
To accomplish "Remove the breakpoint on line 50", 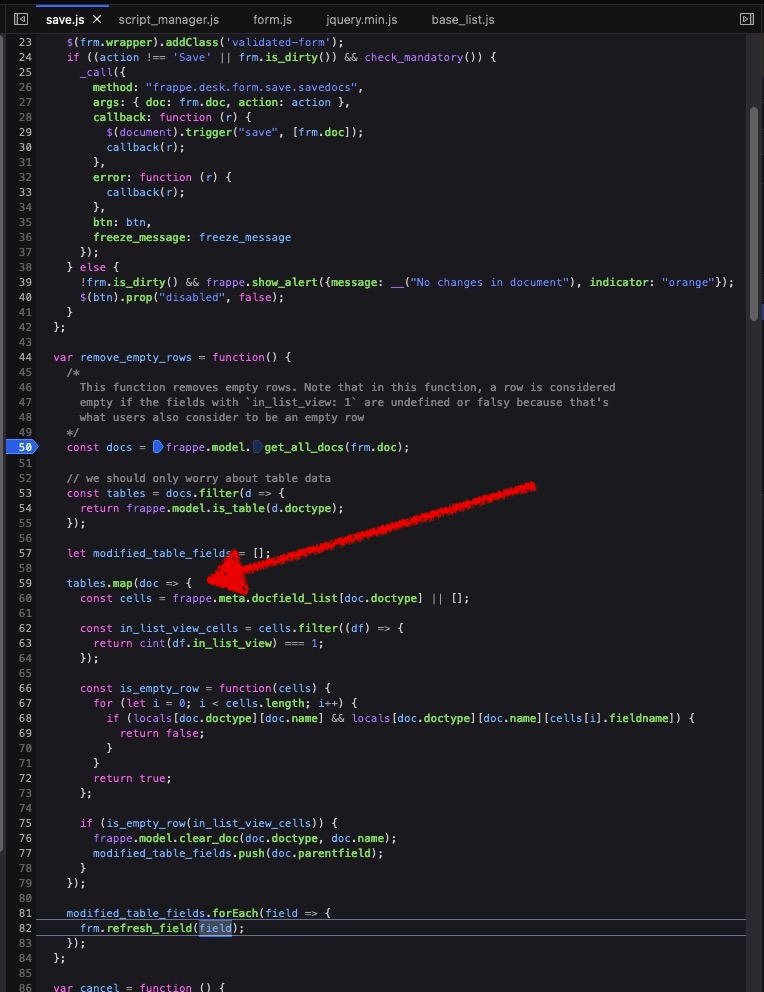I will (x=22, y=447).
